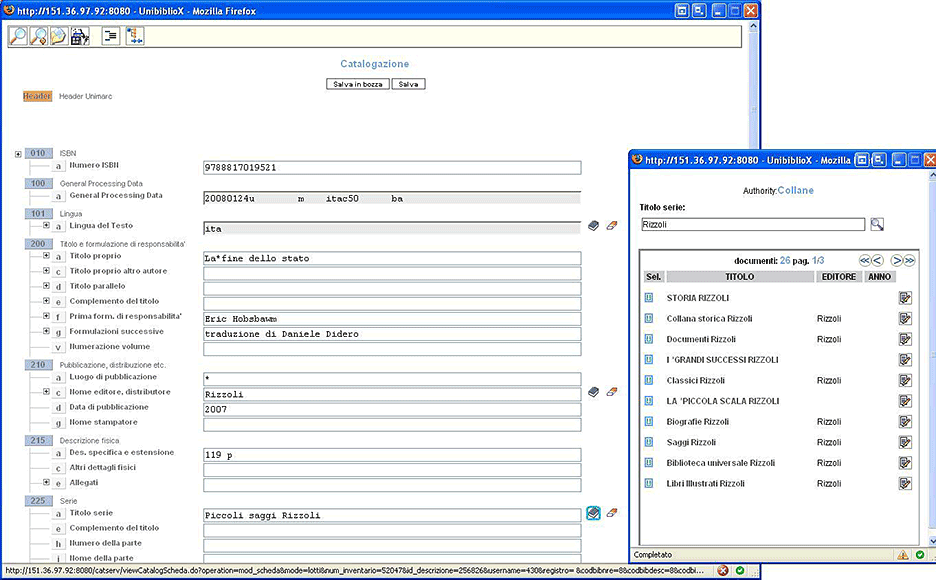The image size is (936, 580).
Task: Edit the Documenti Rizzoli record with its pencil icon
Action: point(906,339)
